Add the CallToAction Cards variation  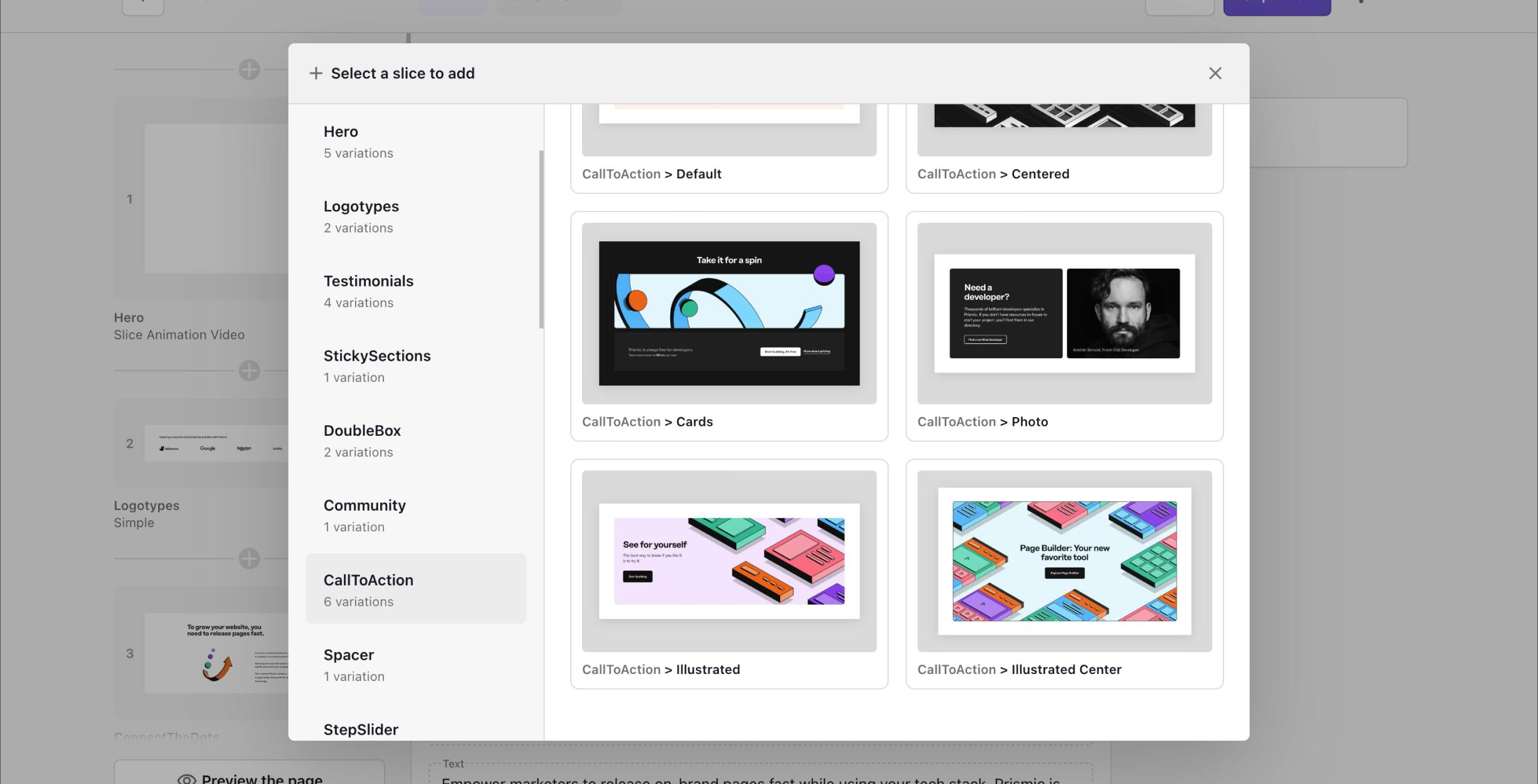[729, 325]
